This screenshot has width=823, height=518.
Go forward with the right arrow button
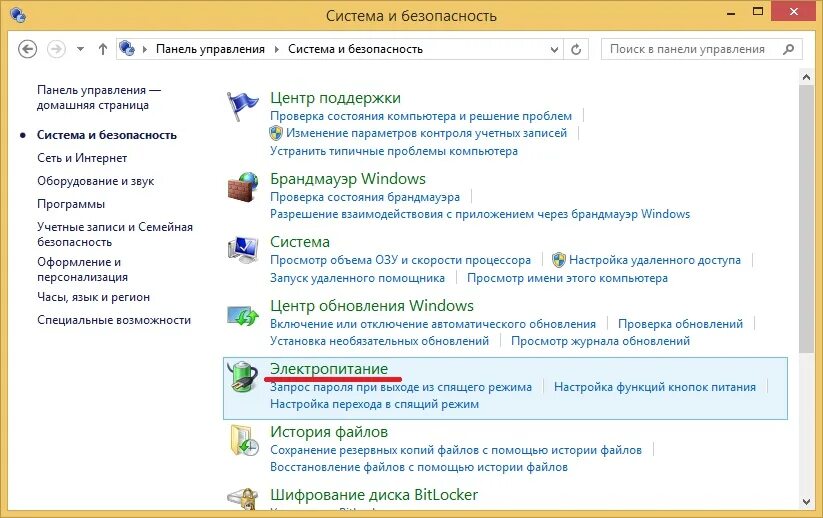pyautogui.click(x=56, y=49)
